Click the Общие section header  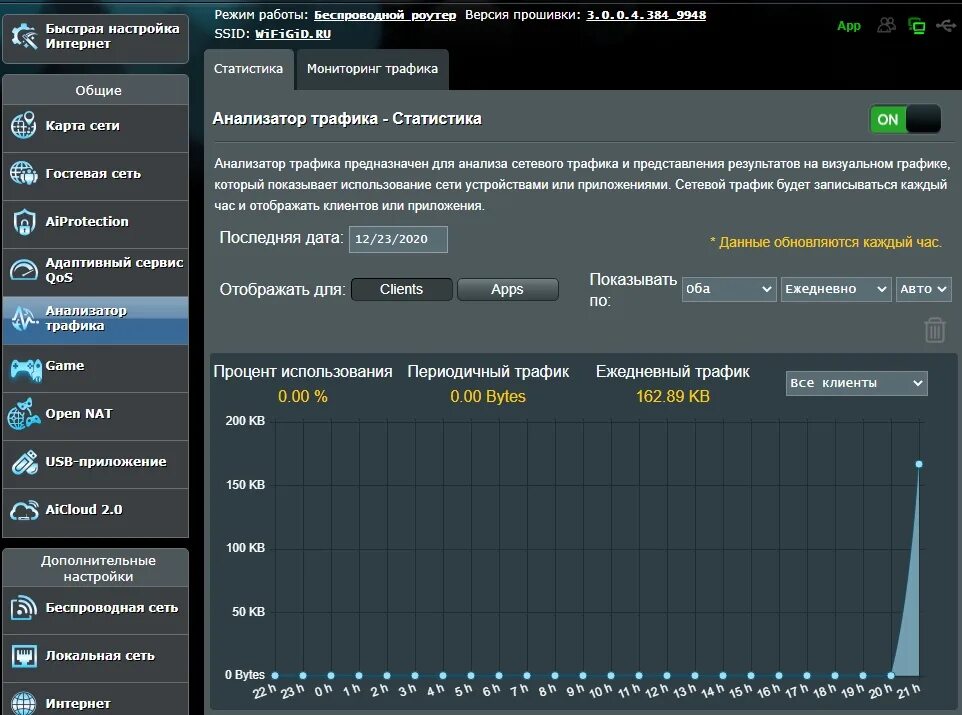pyautogui.click(x=98, y=90)
